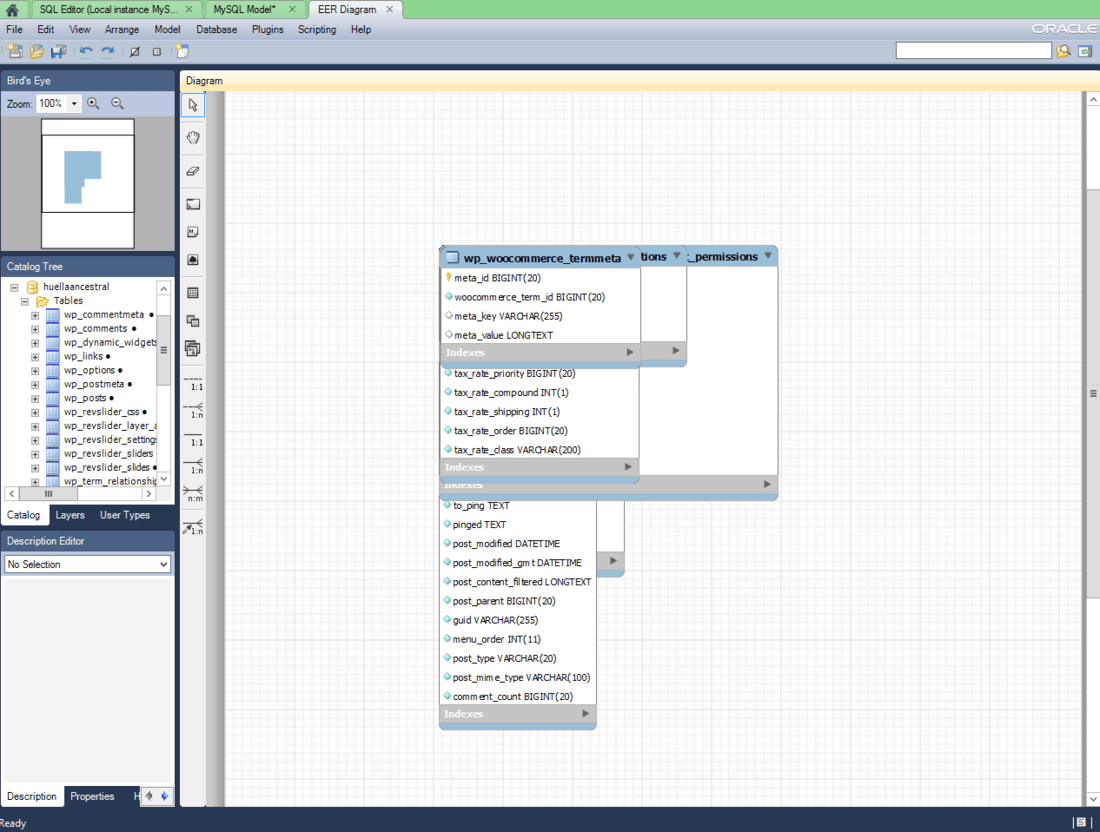Screen dimensions: 1100x832
Task: Expand the wp_commentmeta table node
Action: (x=35, y=315)
